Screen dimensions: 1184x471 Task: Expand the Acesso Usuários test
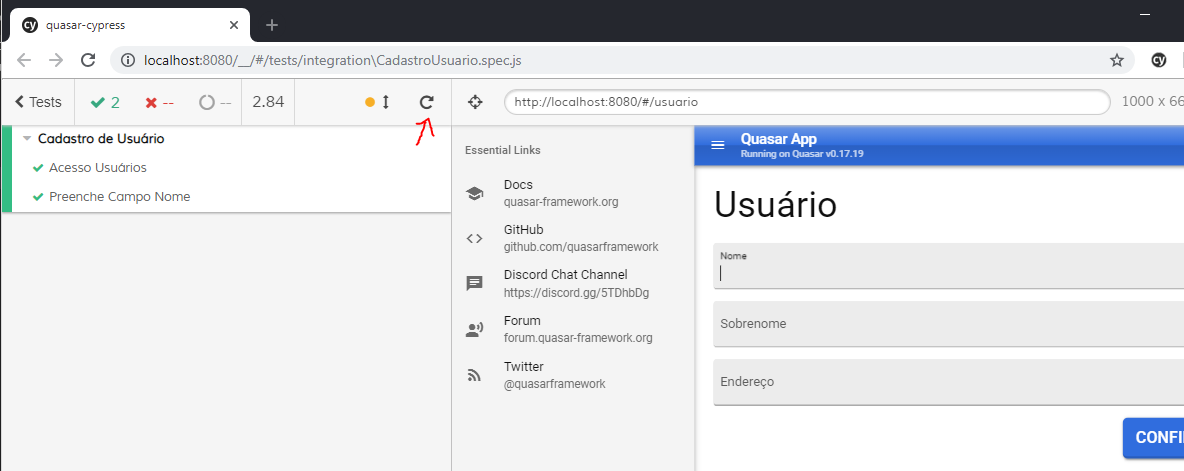tap(97, 168)
